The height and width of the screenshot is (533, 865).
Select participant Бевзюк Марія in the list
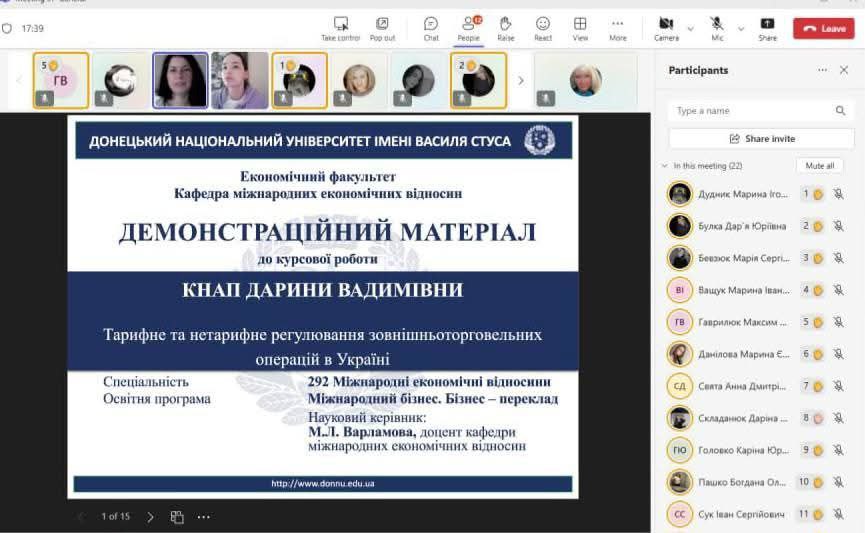756,258
